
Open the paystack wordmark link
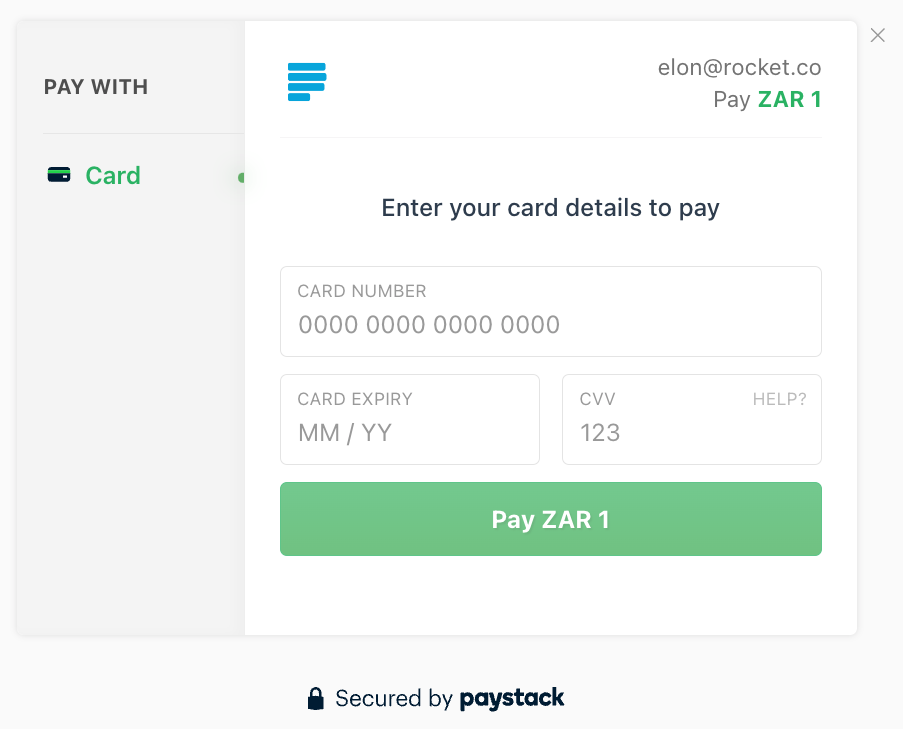[512, 698]
